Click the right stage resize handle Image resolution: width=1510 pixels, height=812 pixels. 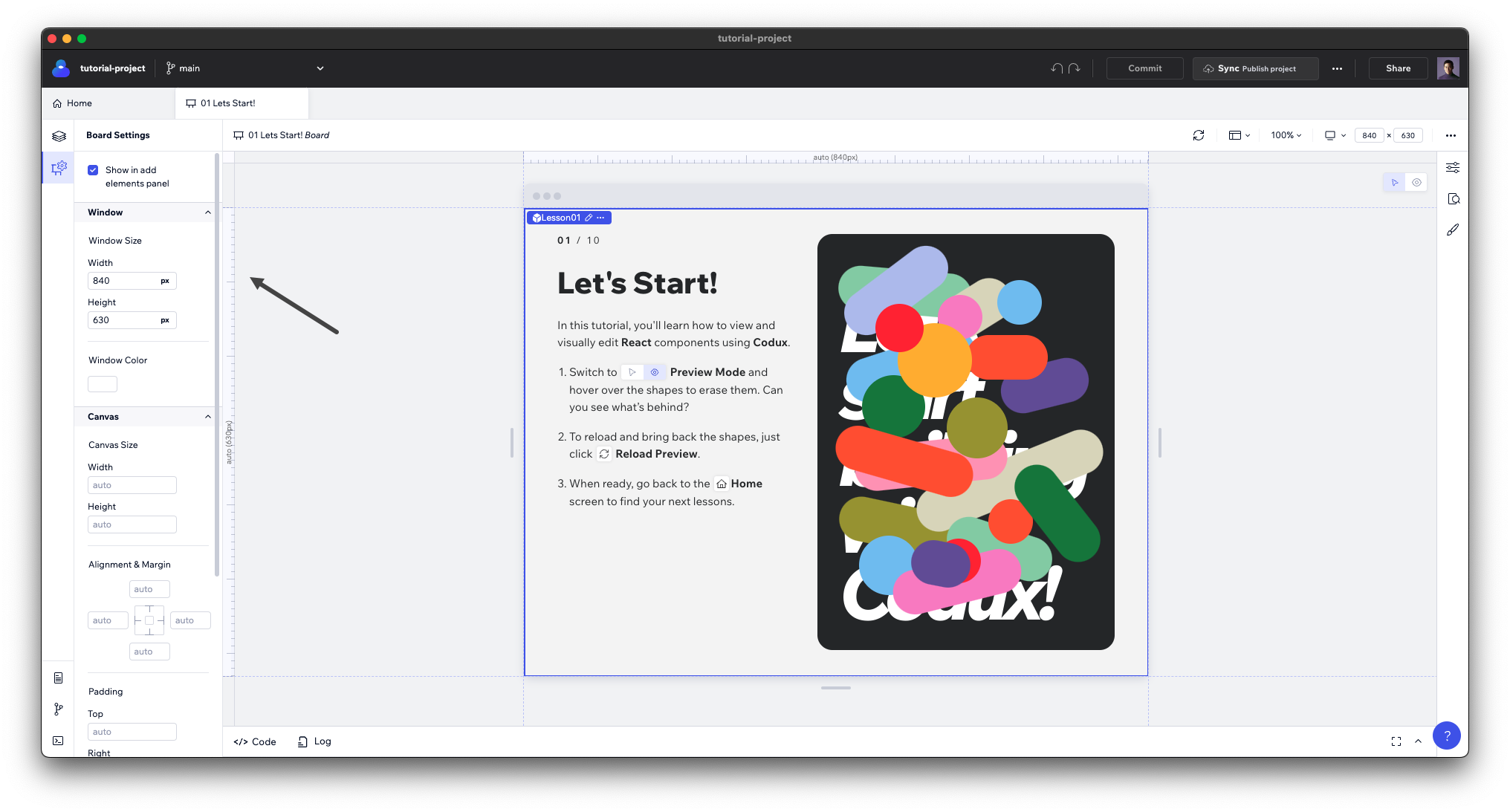click(x=1160, y=443)
